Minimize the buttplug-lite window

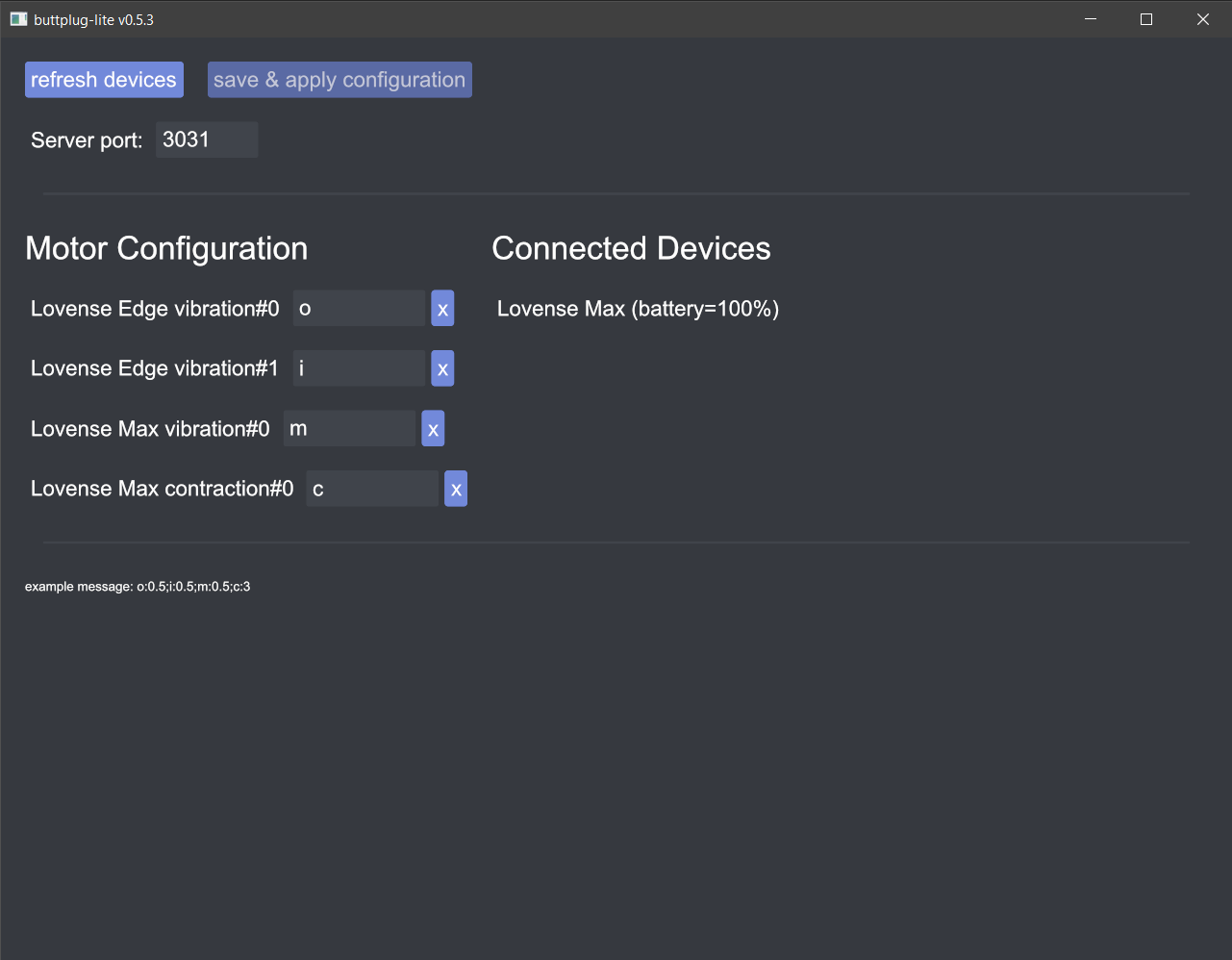point(1091,19)
